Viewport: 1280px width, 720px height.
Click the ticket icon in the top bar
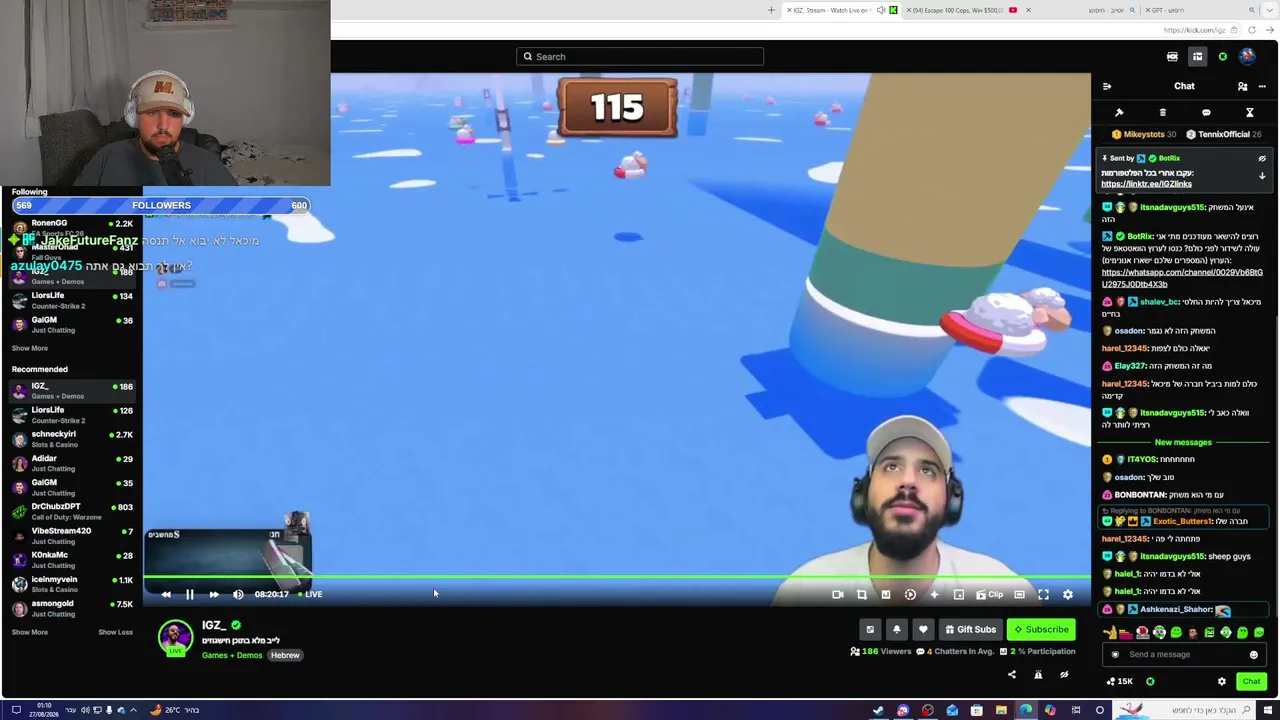pyautogui.click(x=1172, y=56)
